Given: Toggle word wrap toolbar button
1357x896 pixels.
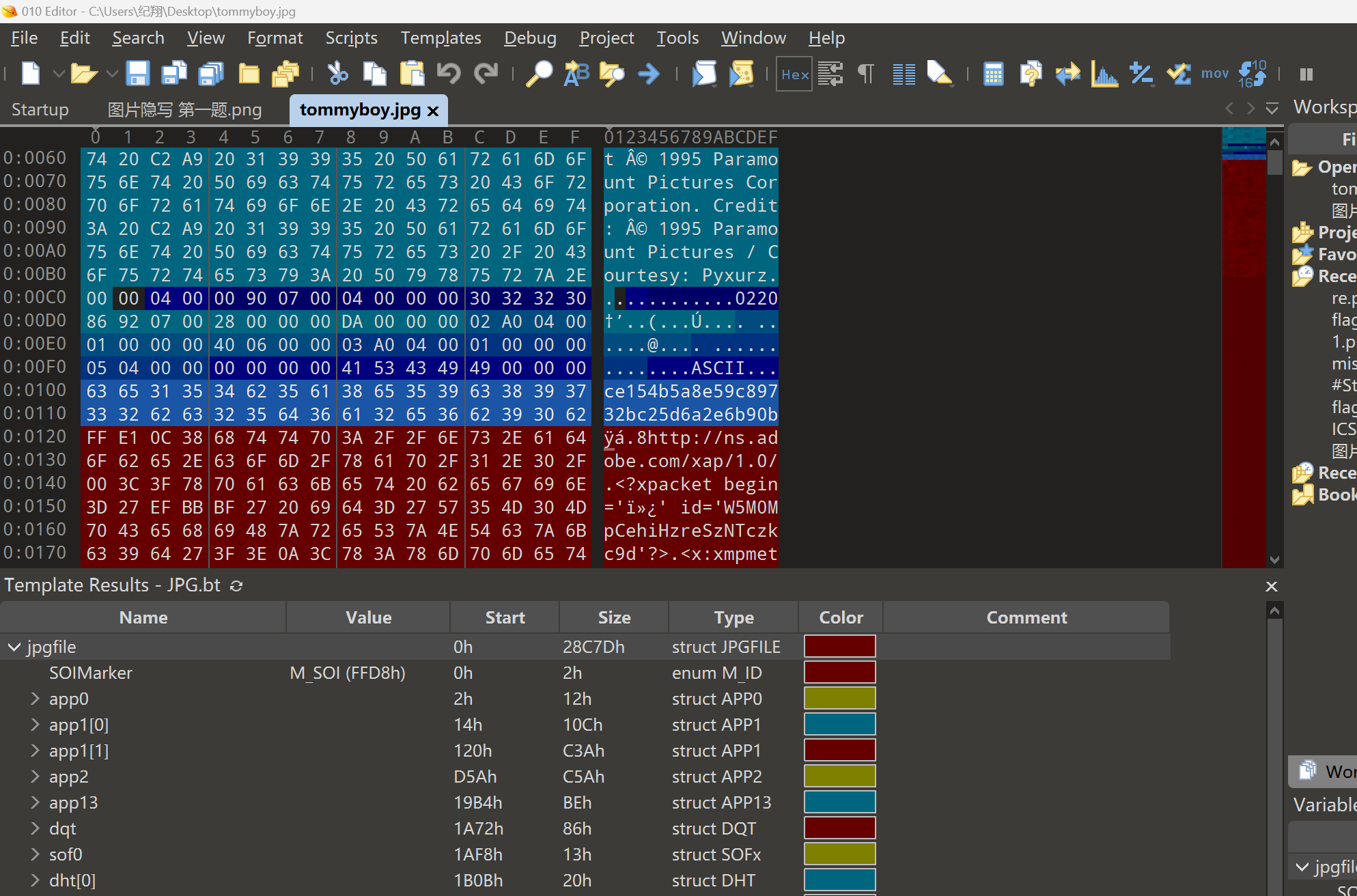Looking at the screenshot, I should pos(830,73).
